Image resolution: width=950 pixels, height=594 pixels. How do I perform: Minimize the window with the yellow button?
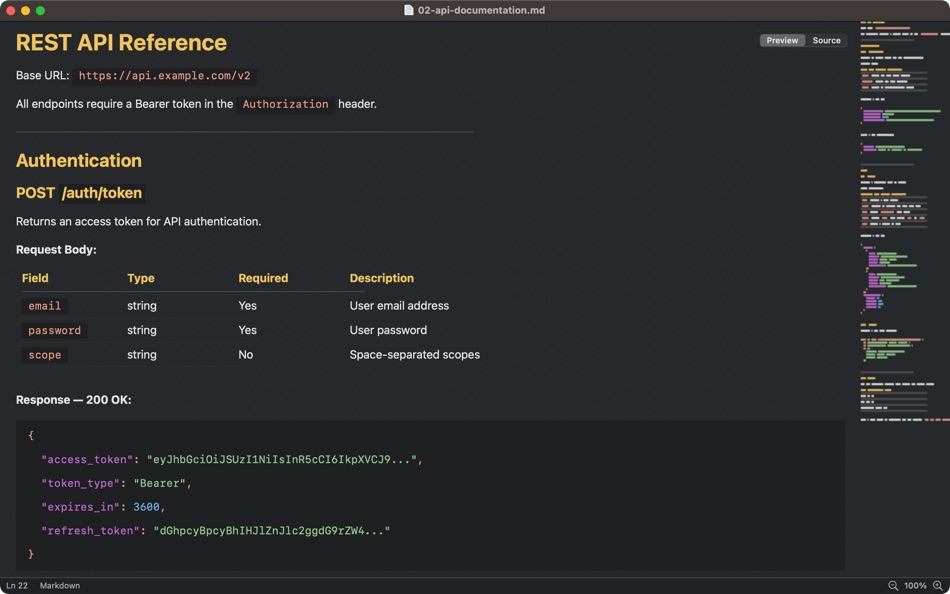25,10
